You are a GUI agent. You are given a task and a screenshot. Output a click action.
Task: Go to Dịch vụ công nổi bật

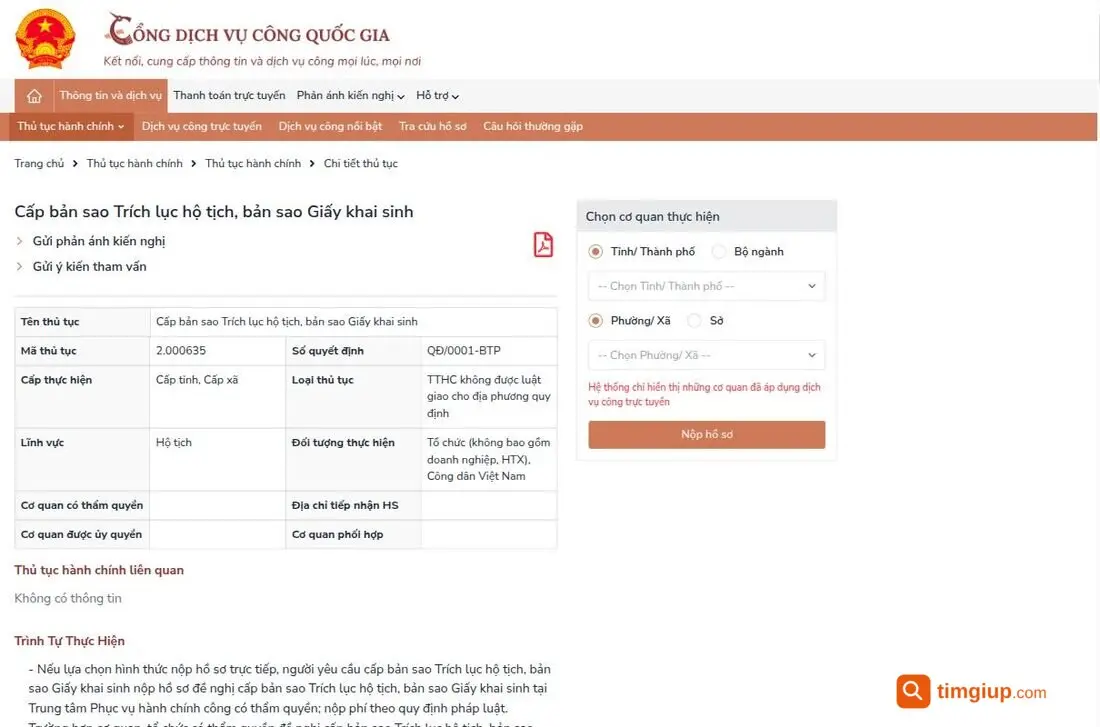[x=330, y=126]
